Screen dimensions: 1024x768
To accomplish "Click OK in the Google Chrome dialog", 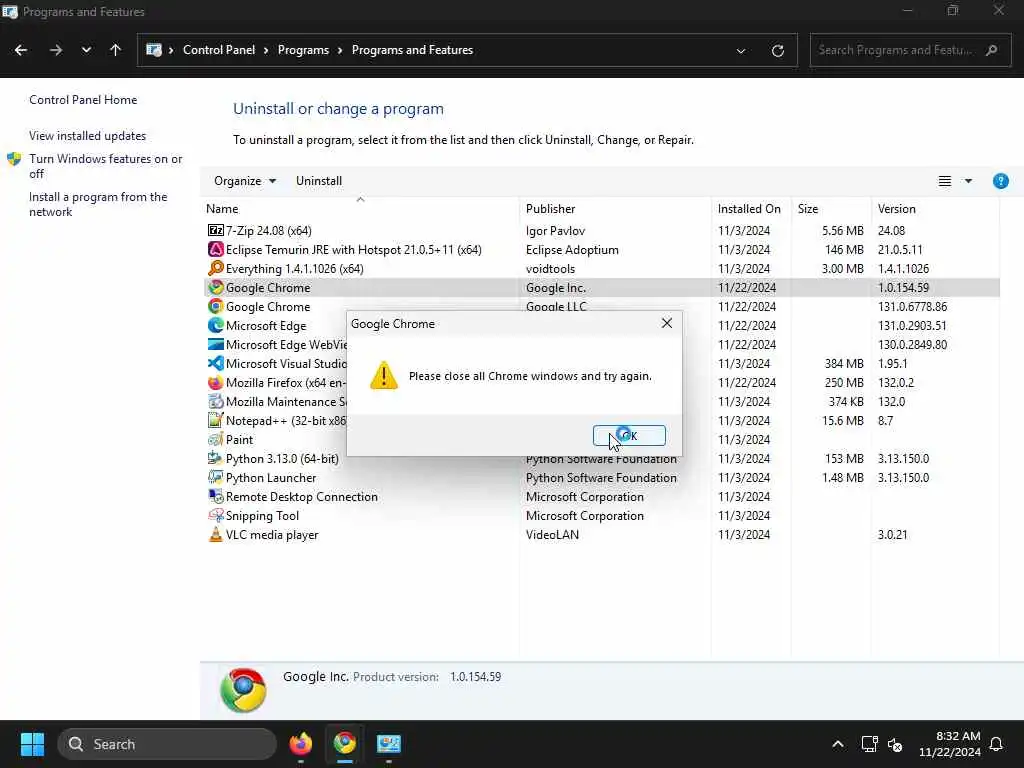I will pos(629,436).
